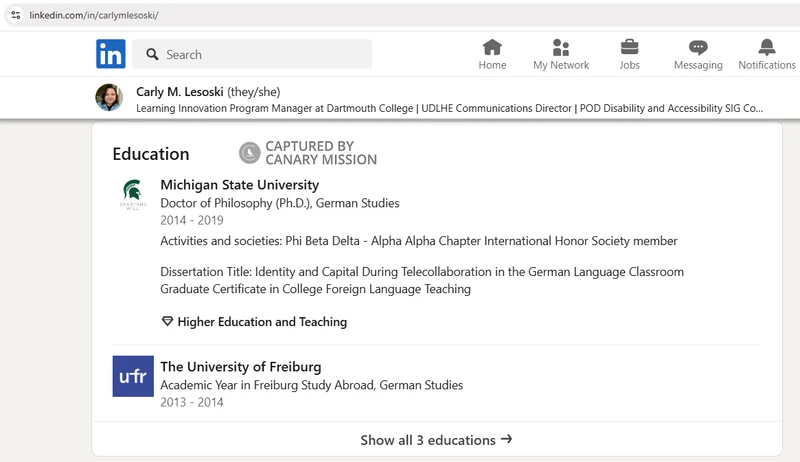Click the Activities and societies Phi Beta Delta line
Viewport: 800px width, 462px height.
pyautogui.click(x=419, y=241)
